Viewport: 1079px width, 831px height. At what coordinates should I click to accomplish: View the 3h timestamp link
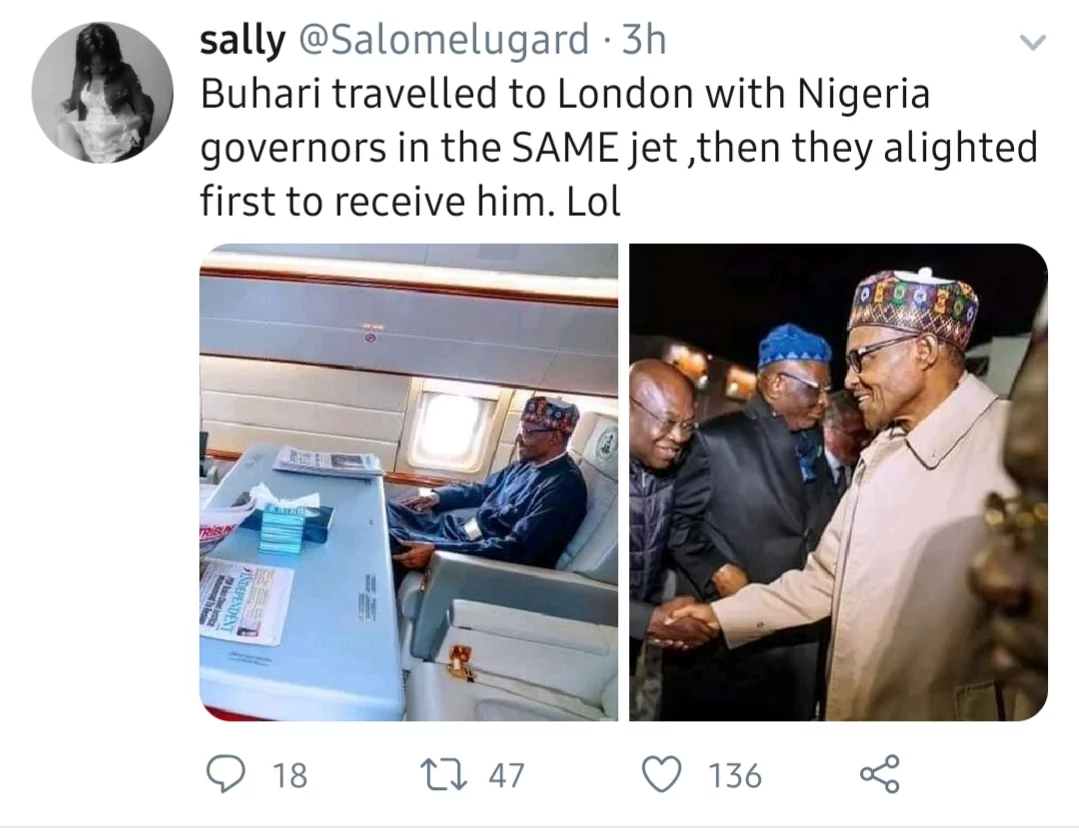(644, 39)
